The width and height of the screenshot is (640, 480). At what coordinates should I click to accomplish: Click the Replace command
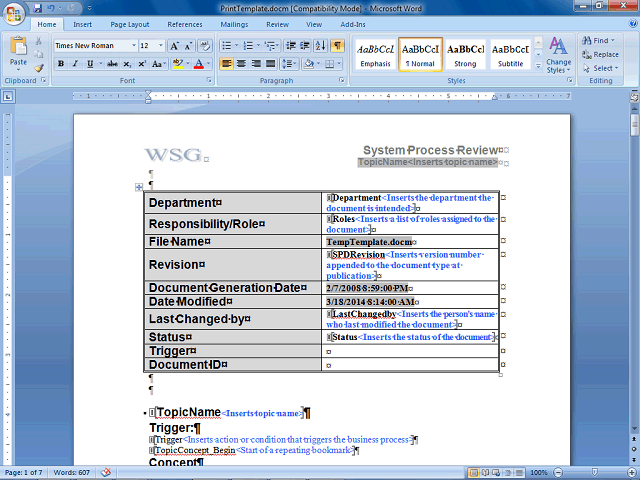600,55
